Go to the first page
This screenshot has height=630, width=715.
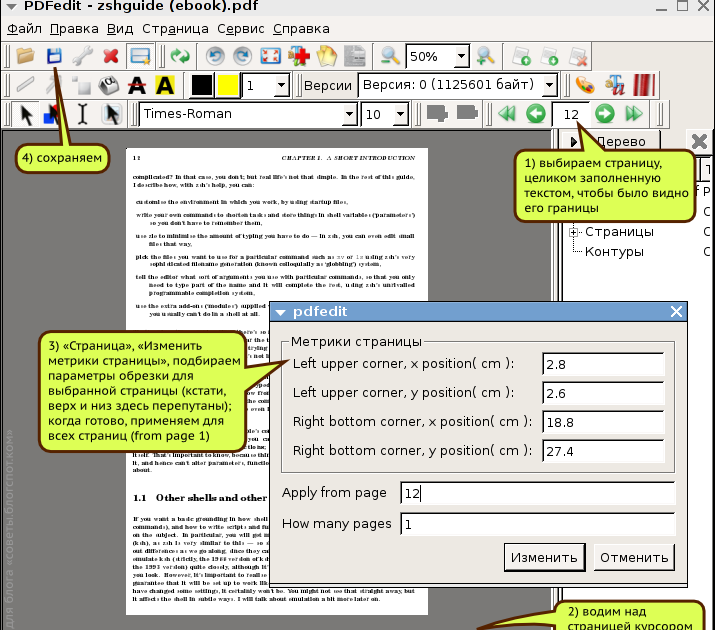click(x=508, y=114)
